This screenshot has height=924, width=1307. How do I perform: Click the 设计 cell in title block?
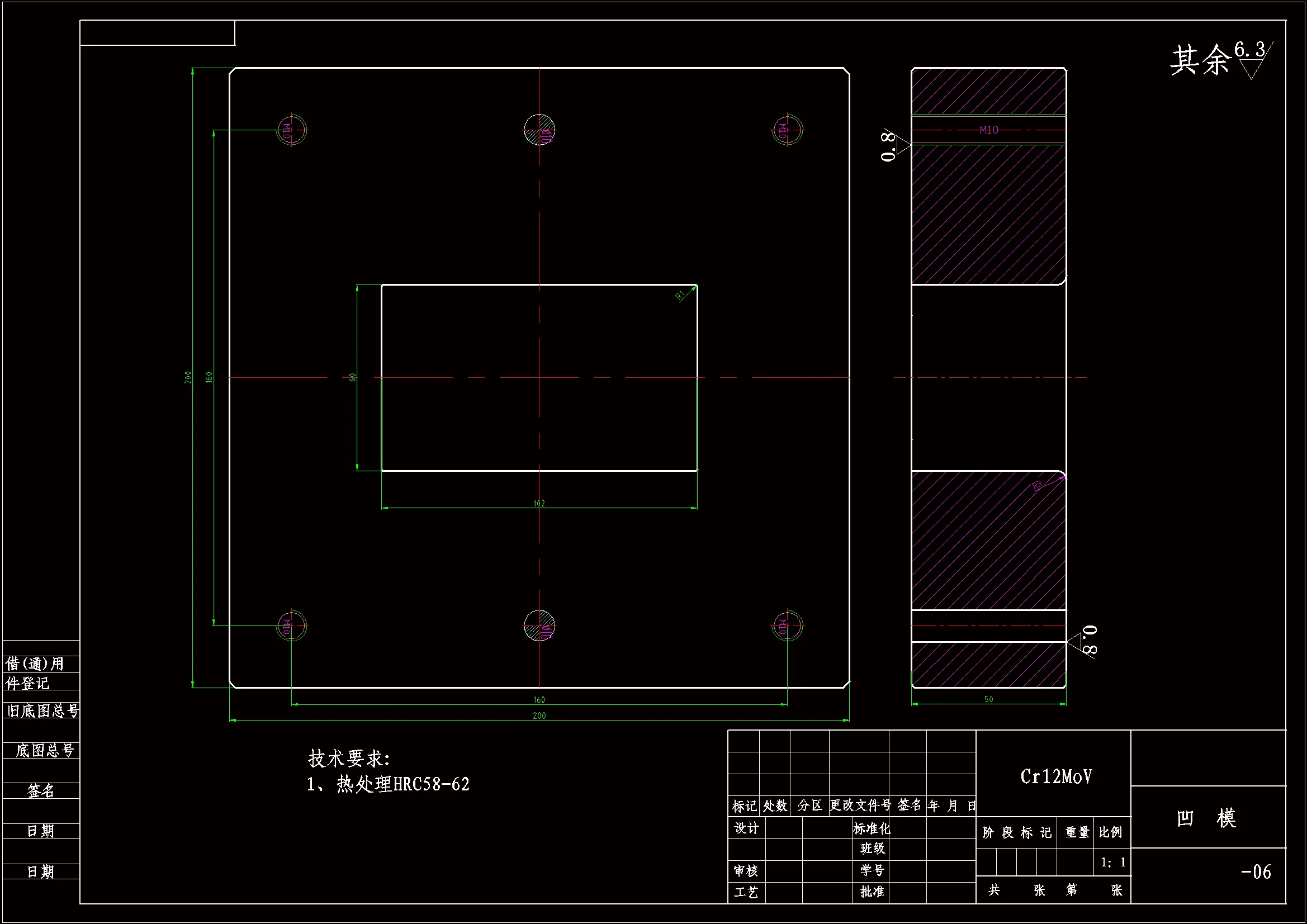click(x=746, y=828)
